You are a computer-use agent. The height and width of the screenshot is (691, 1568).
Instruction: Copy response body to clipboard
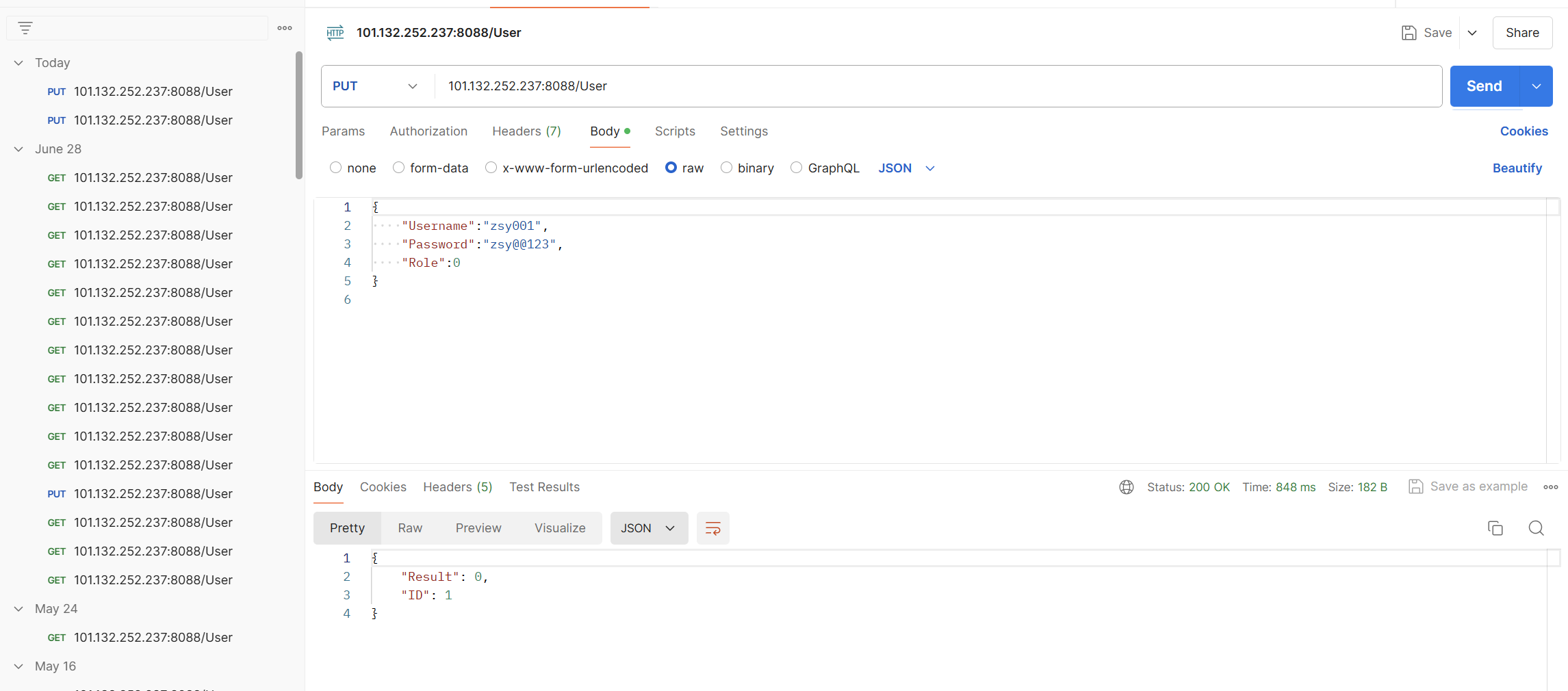click(1495, 528)
